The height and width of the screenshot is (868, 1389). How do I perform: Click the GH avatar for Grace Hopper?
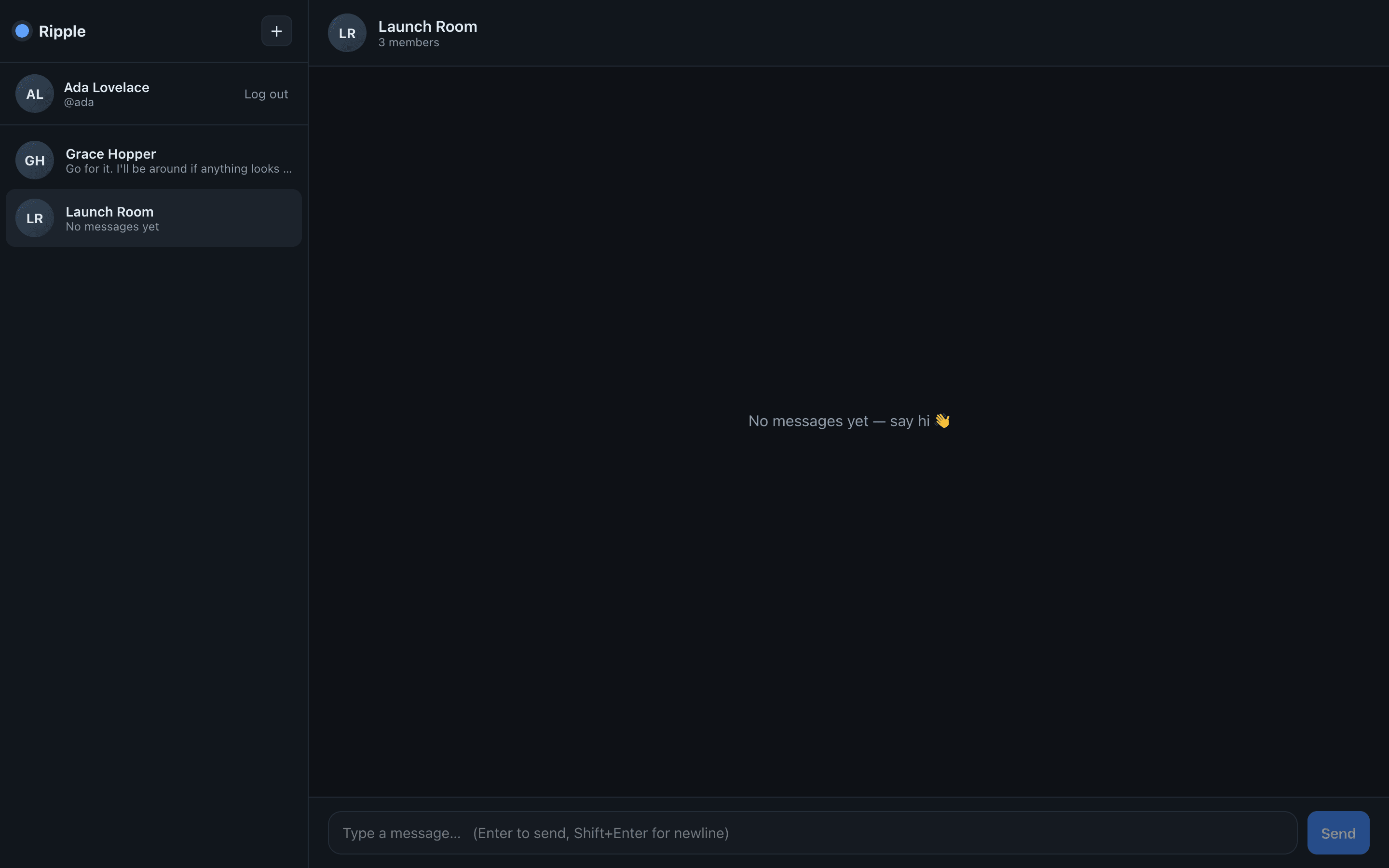(34, 160)
